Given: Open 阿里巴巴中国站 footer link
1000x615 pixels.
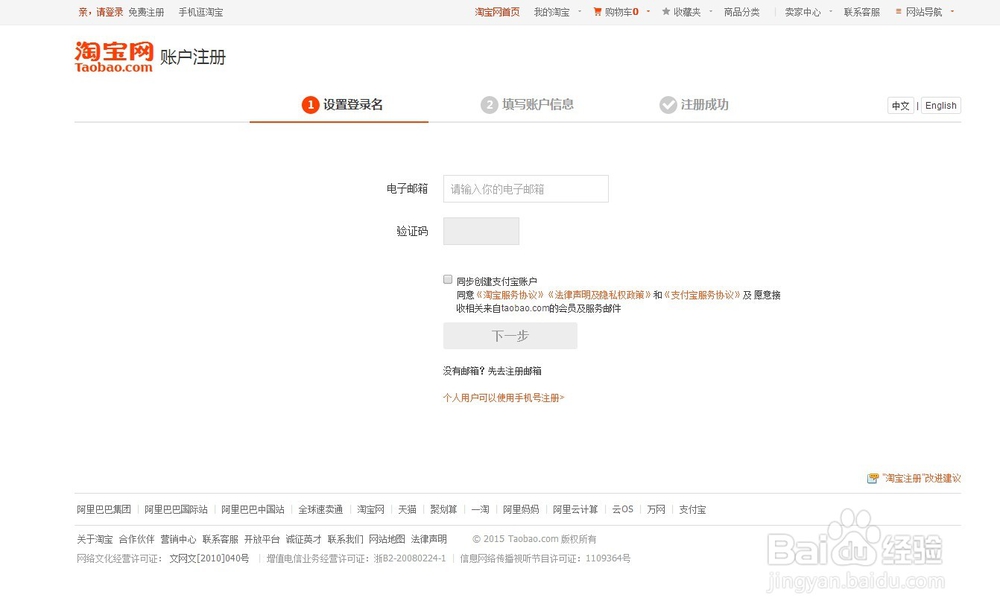Looking at the screenshot, I should 253,509.
